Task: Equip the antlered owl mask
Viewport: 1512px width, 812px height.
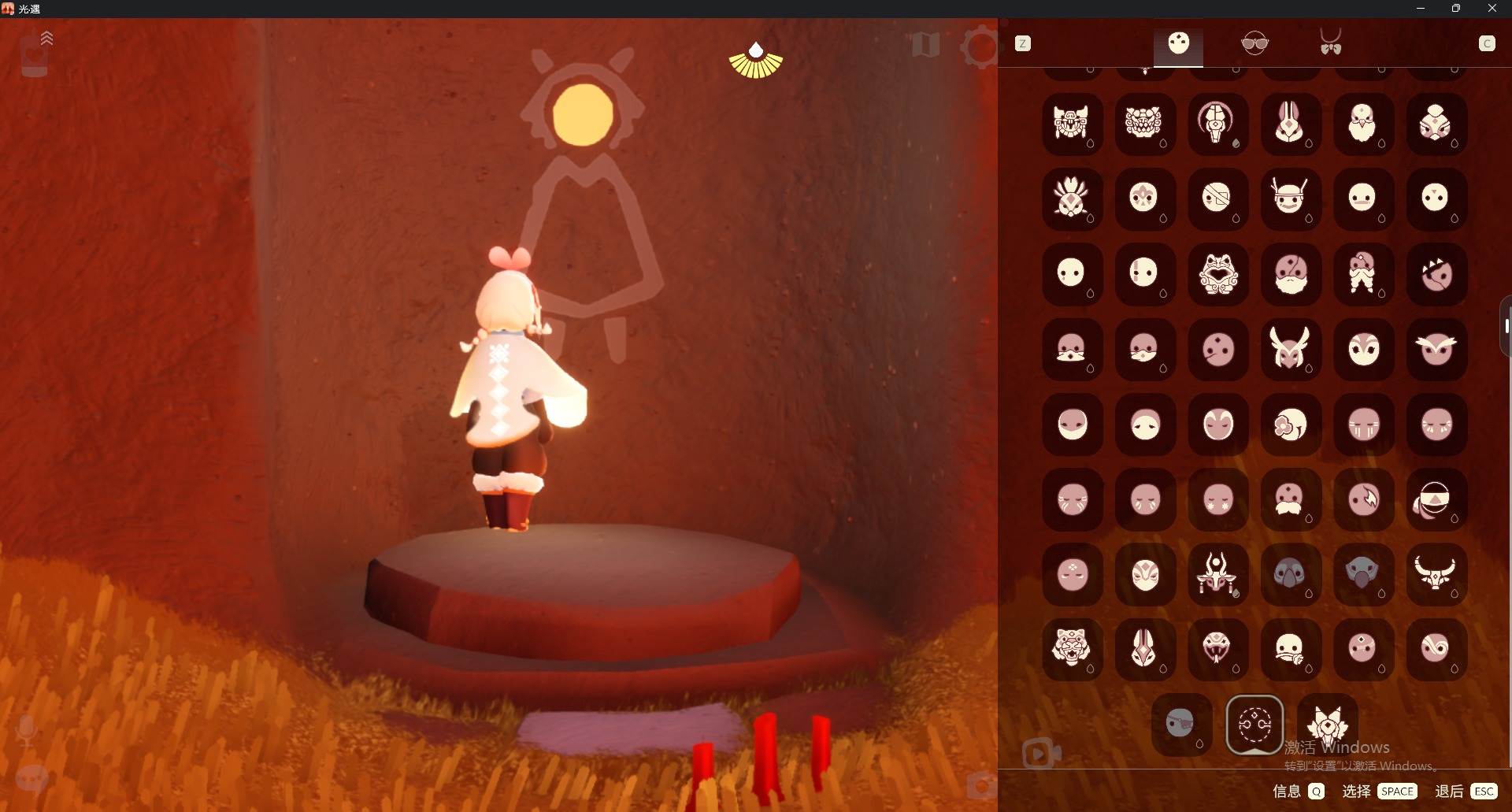Action: point(1290,348)
